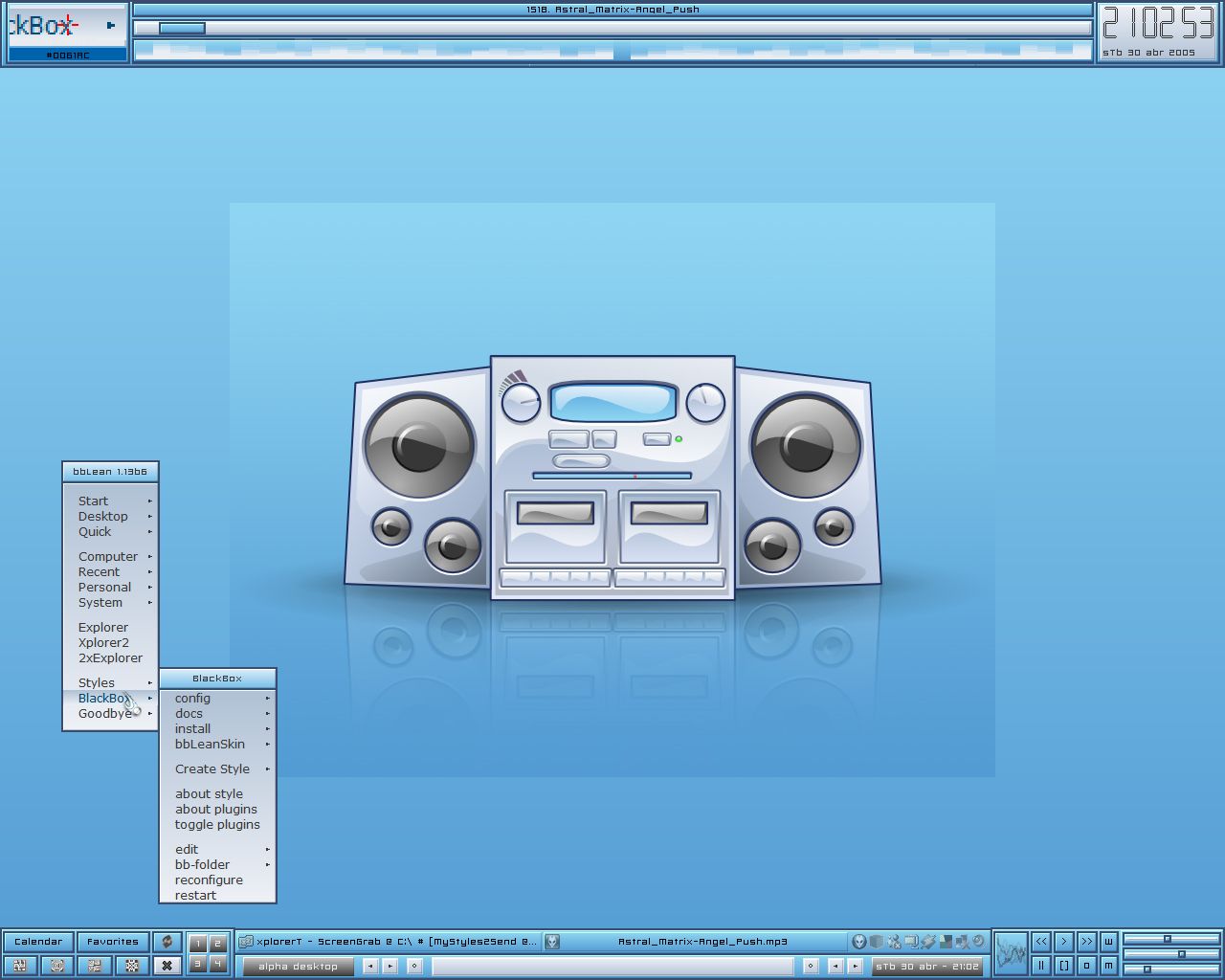Expand the System submenu
The image size is (1225, 980).
click(110, 602)
